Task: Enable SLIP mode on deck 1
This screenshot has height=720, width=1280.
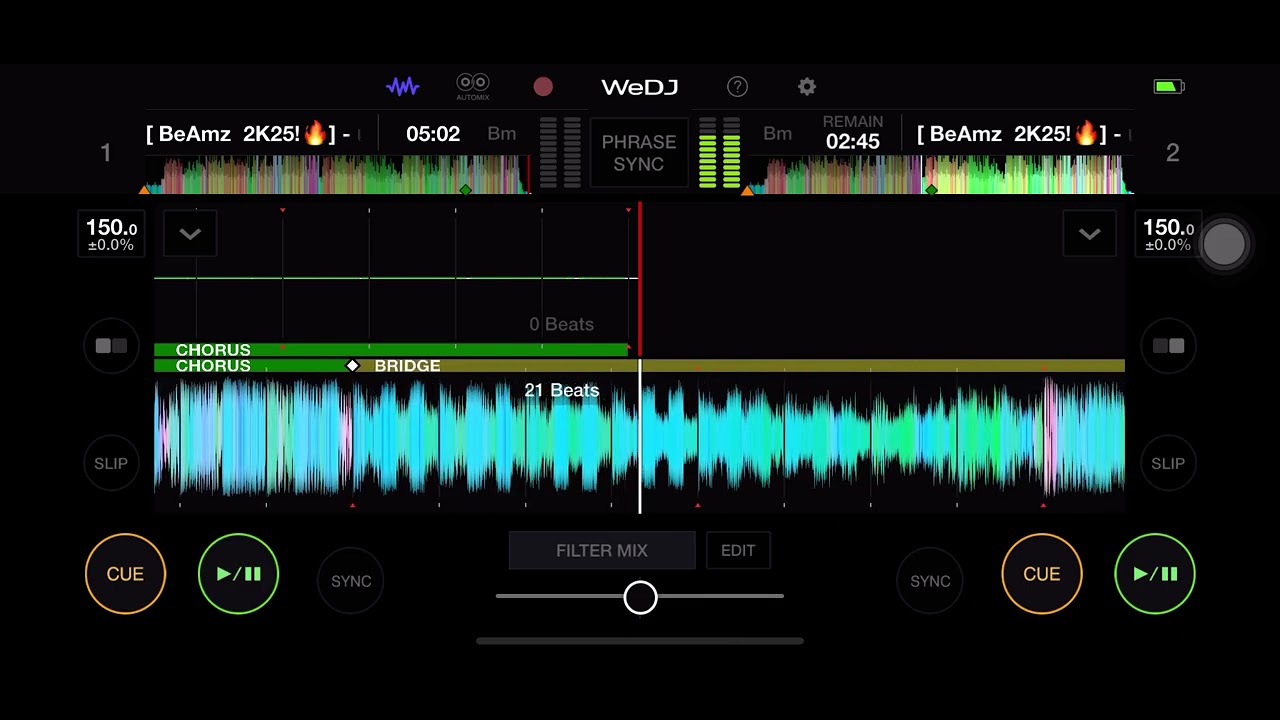Action: tap(111, 463)
